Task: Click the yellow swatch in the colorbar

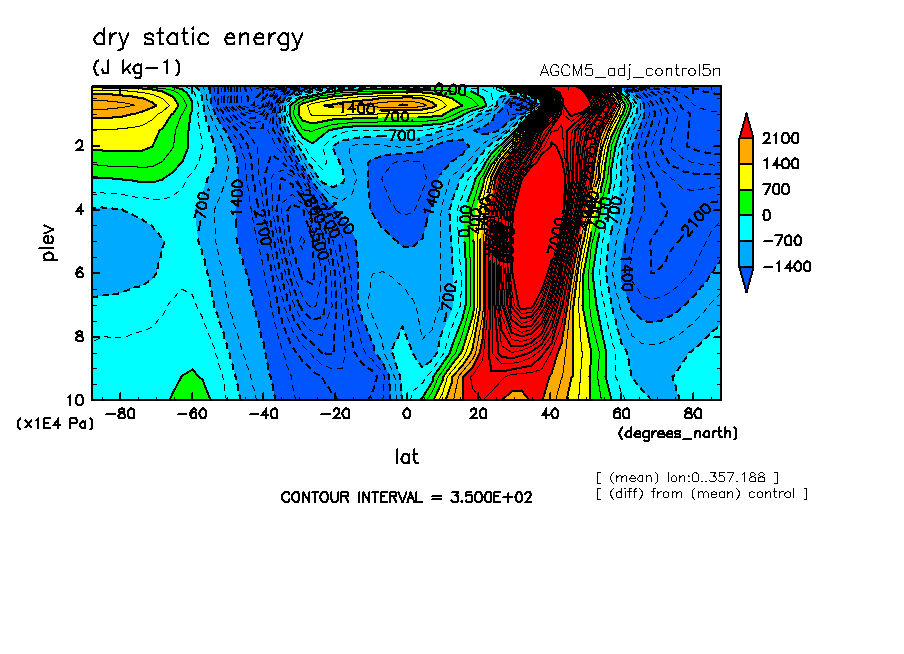Action: (746, 176)
